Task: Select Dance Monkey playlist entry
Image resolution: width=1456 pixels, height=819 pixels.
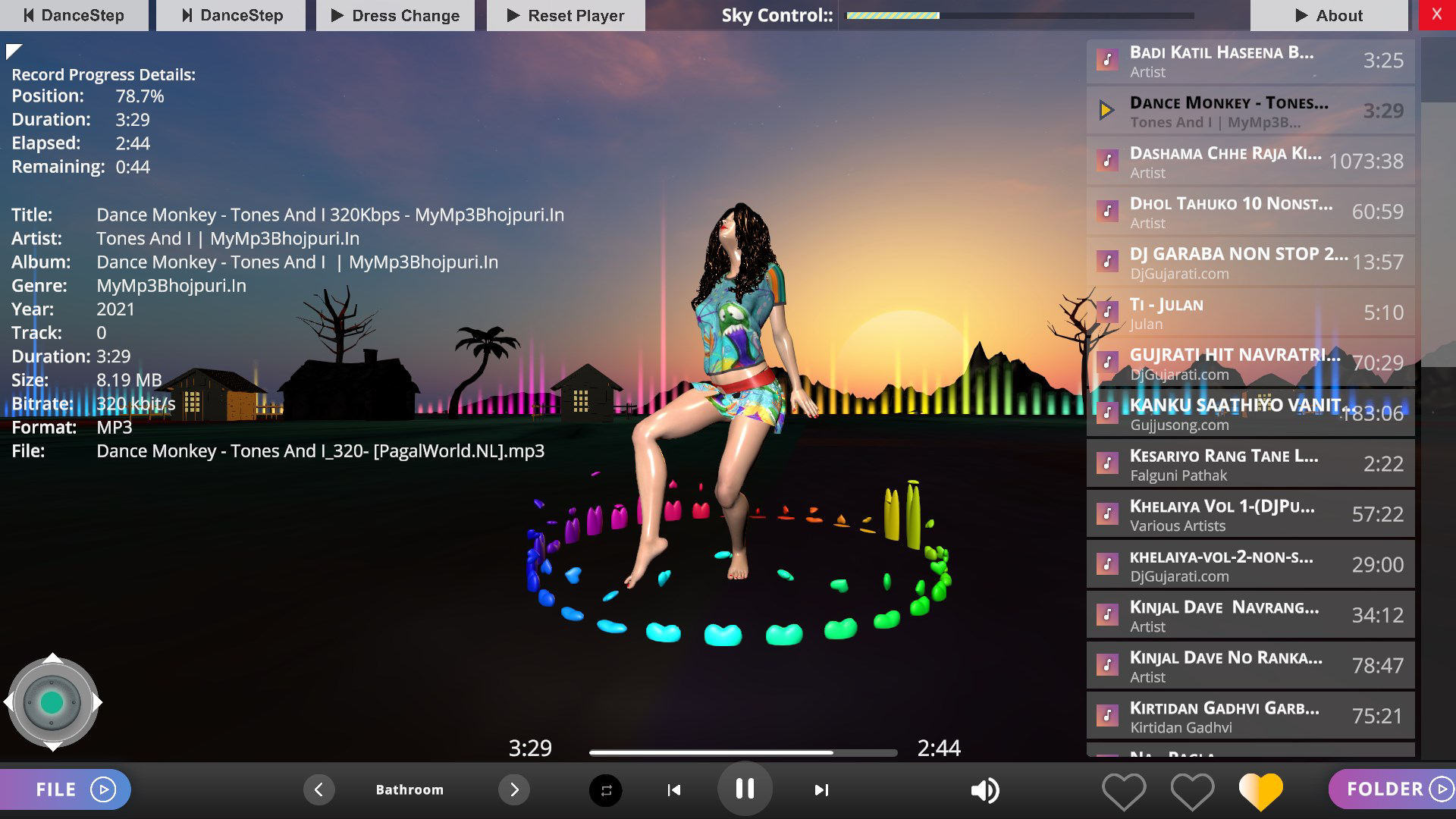Action: (1250, 111)
